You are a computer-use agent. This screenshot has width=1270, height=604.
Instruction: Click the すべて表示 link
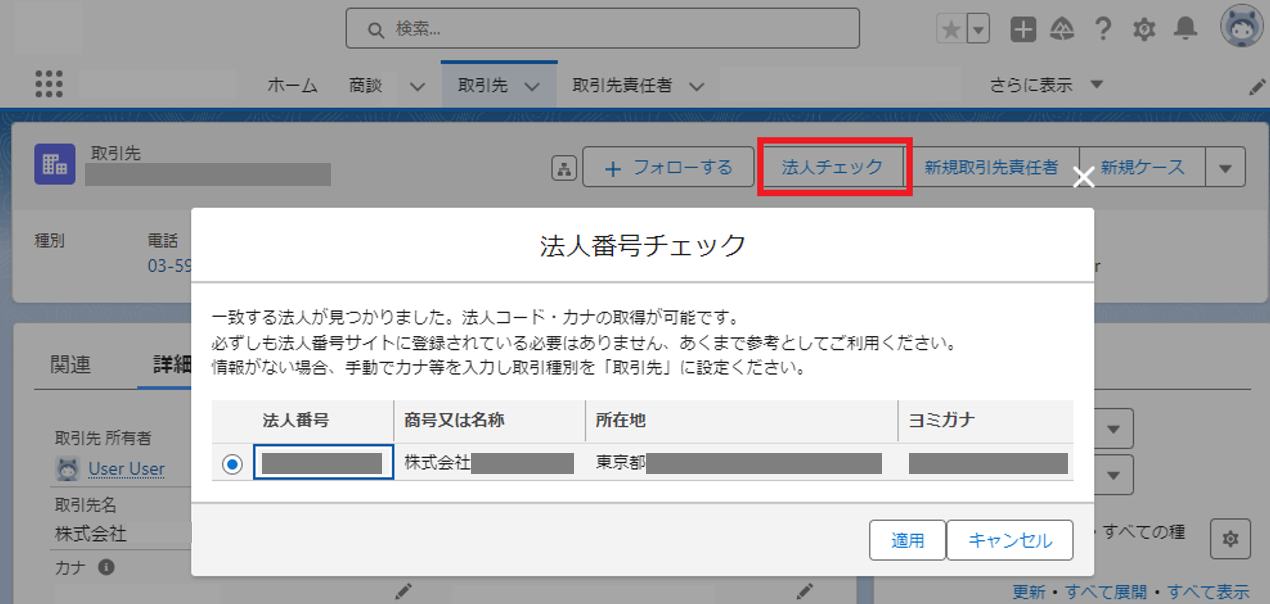[x=1208, y=591]
